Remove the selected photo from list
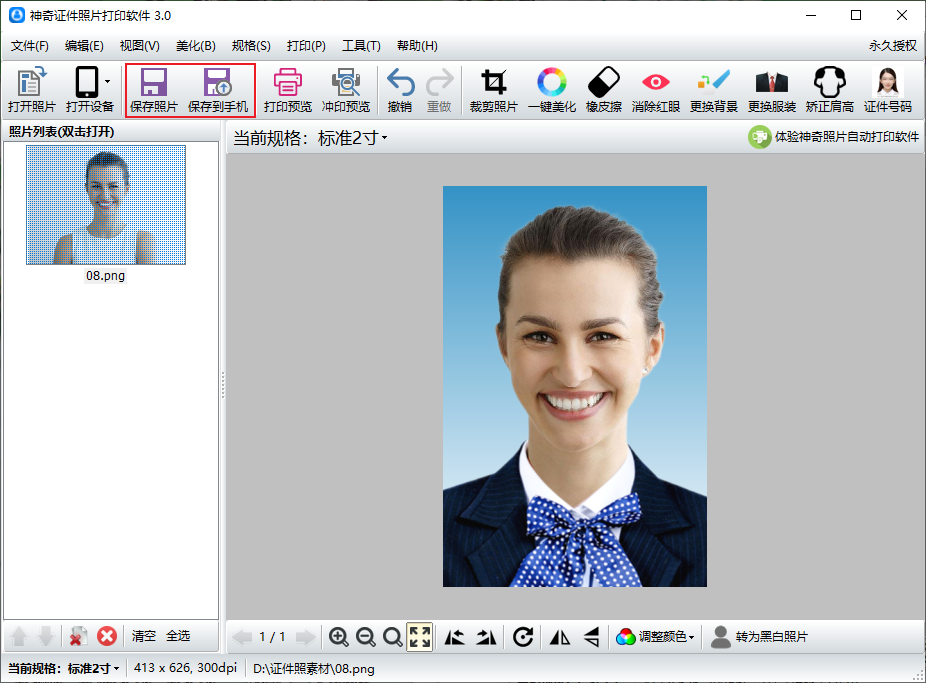 click(x=78, y=636)
